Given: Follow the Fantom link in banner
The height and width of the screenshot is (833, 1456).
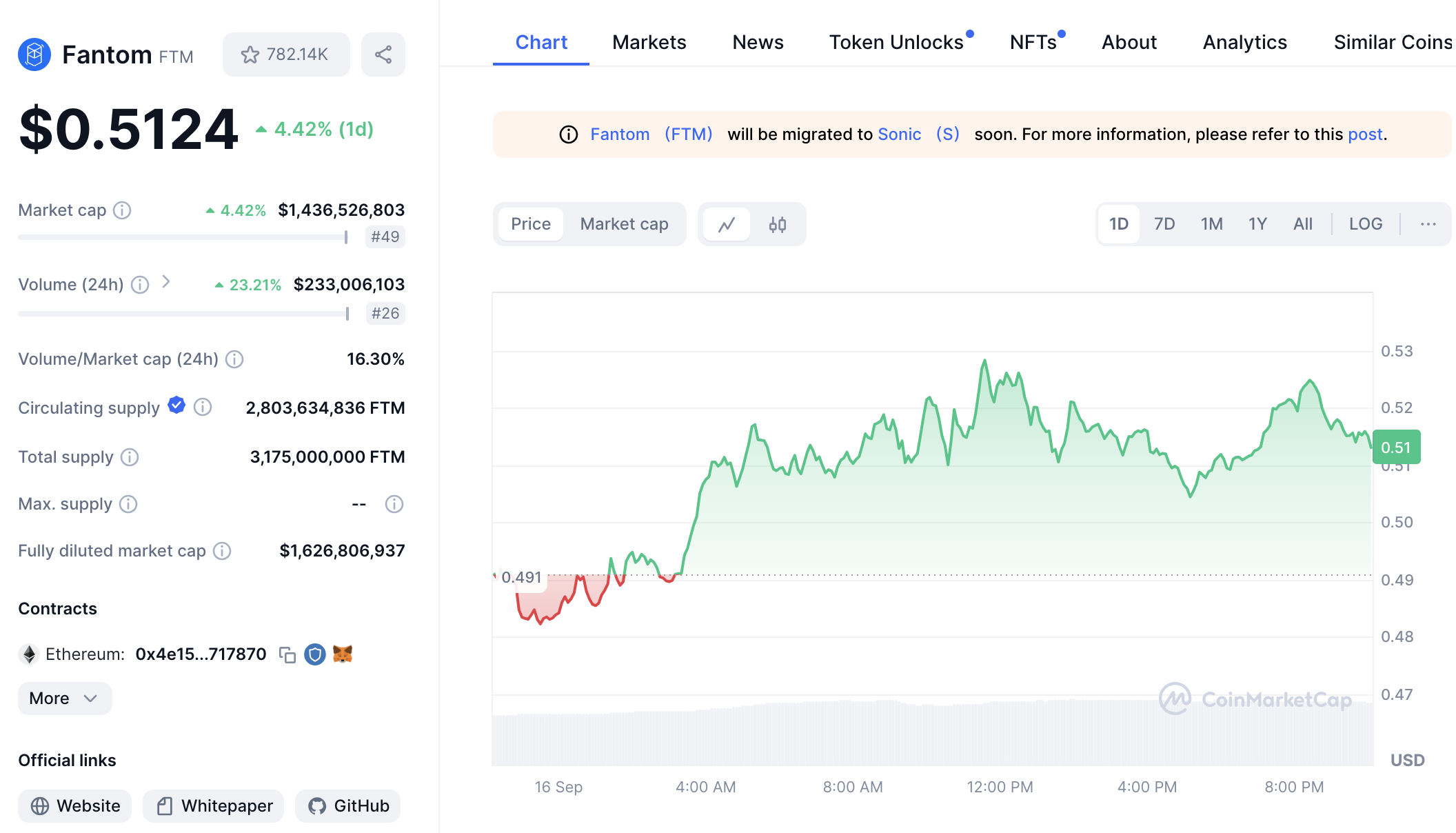Looking at the screenshot, I should (651, 134).
